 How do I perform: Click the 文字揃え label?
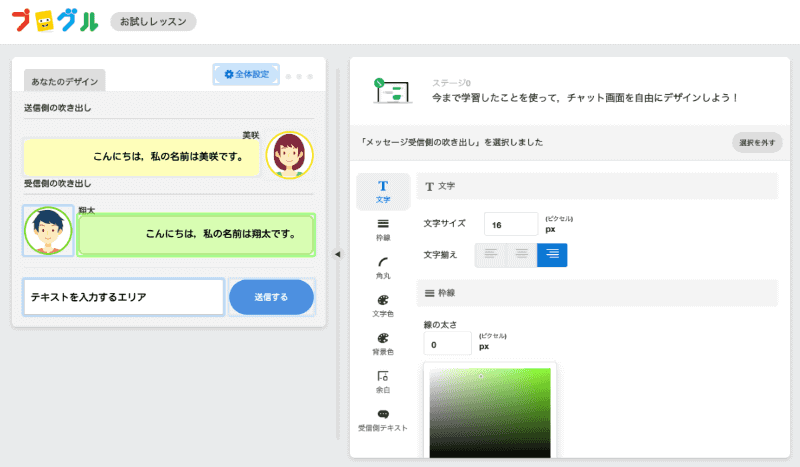[440, 255]
